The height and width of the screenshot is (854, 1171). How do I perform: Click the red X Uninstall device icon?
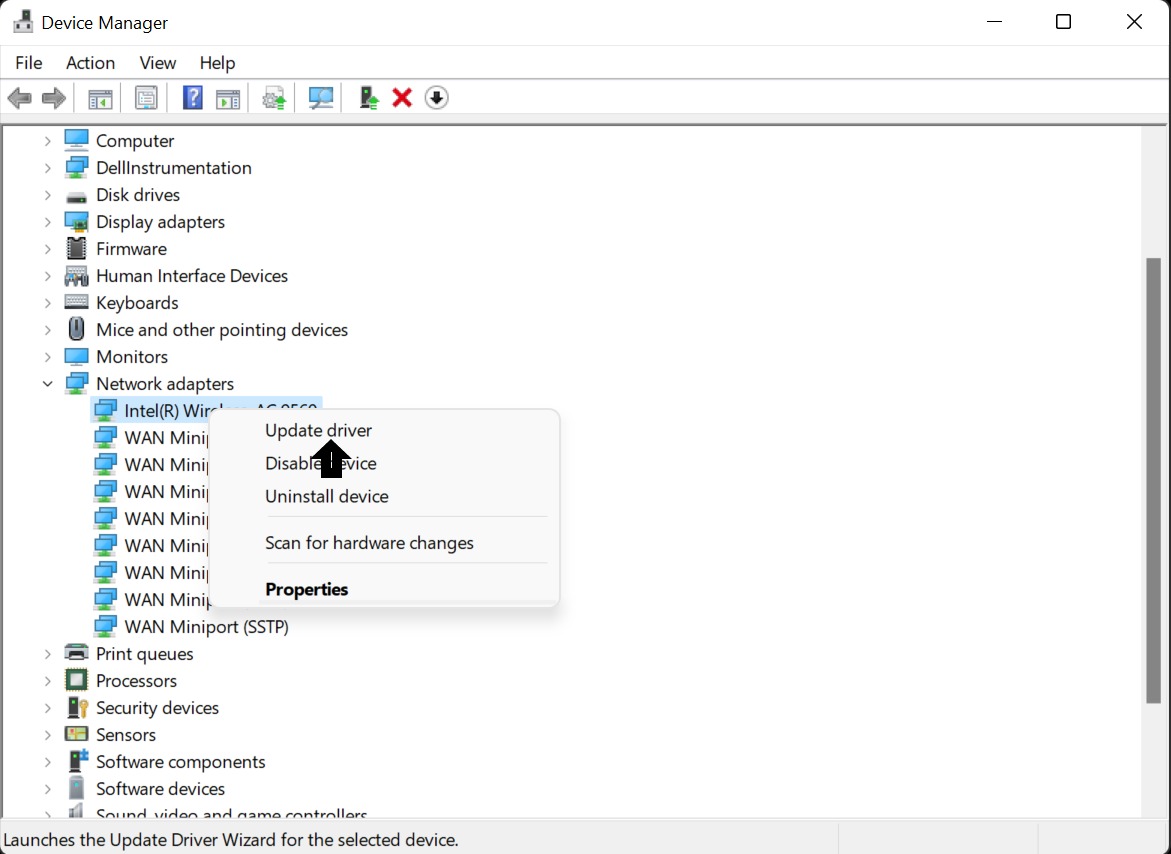coord(402,98)
